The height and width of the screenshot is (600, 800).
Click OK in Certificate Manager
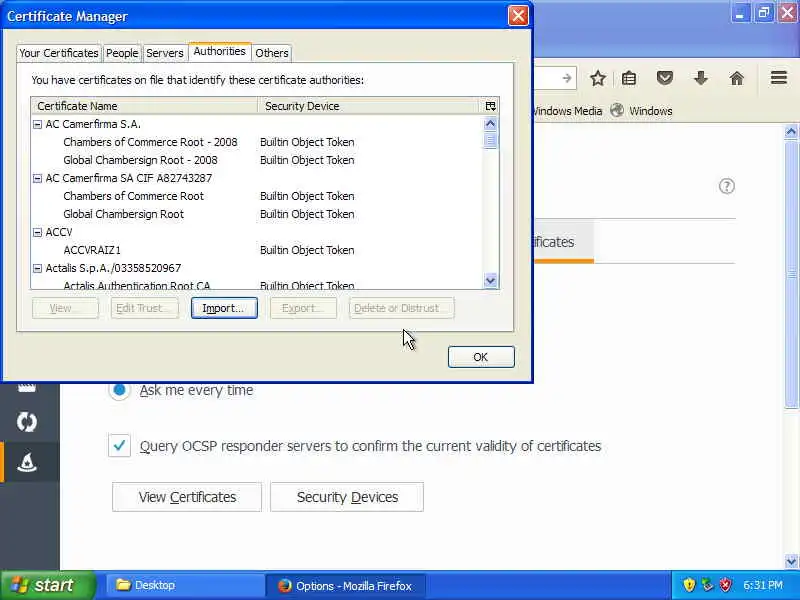[x=481, y=357]
